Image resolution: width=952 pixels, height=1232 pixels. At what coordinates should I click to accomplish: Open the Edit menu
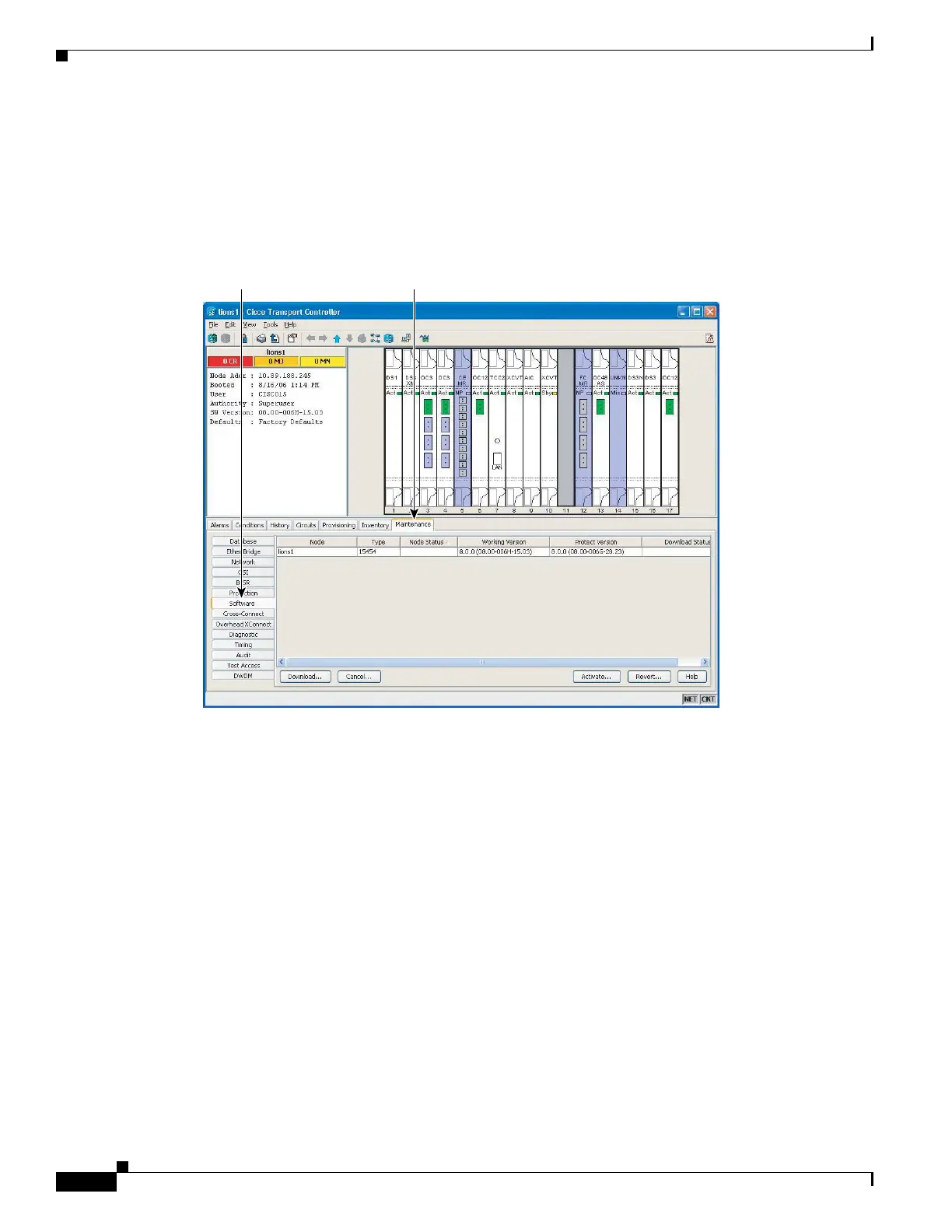[230, 324]
